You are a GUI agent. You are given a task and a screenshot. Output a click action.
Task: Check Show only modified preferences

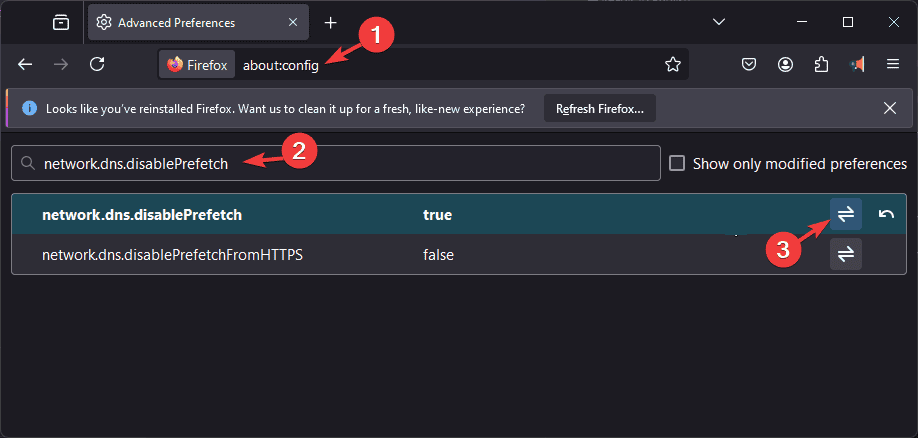(677, 163)
